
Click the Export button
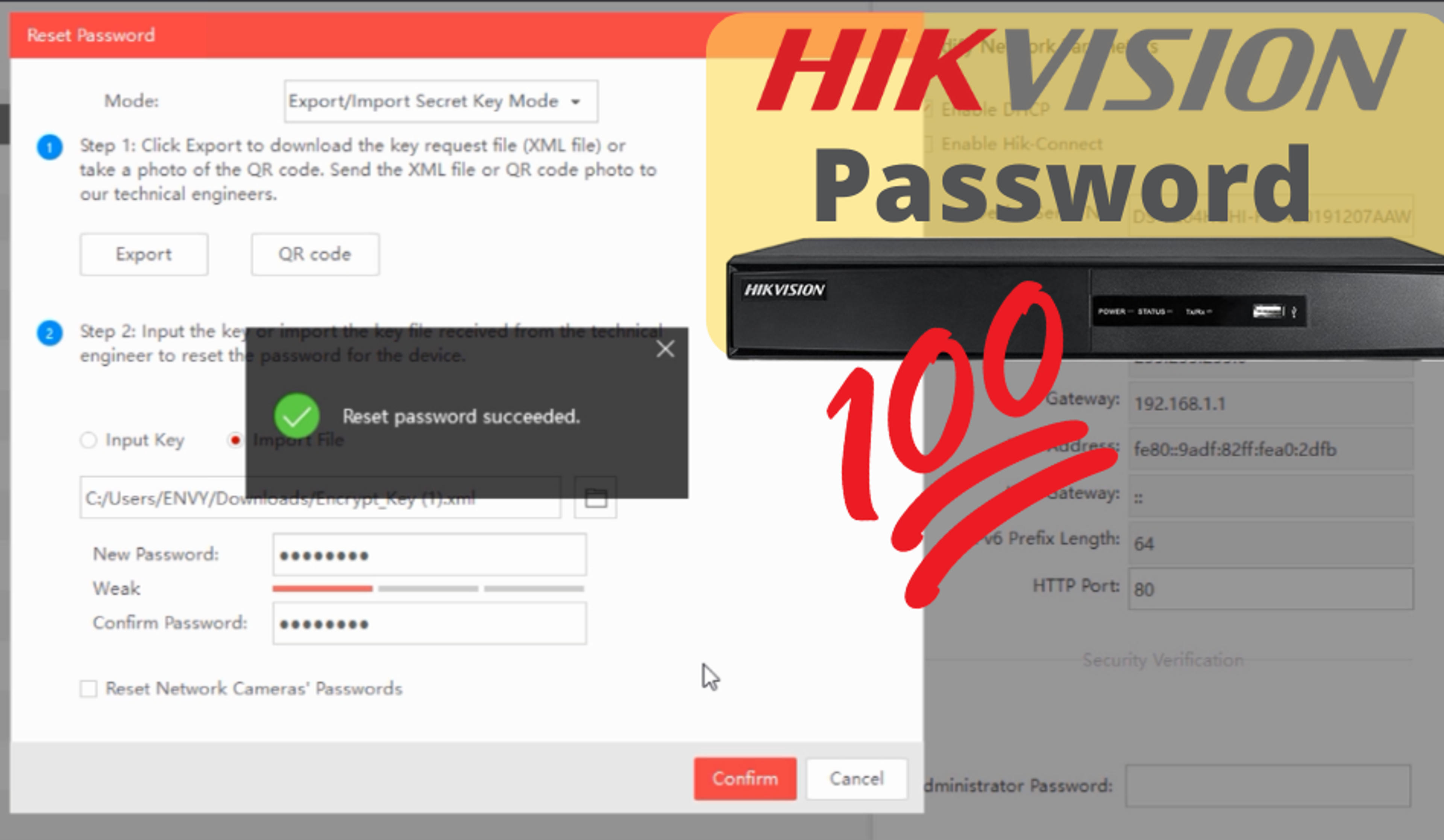[x=144, y=254]
